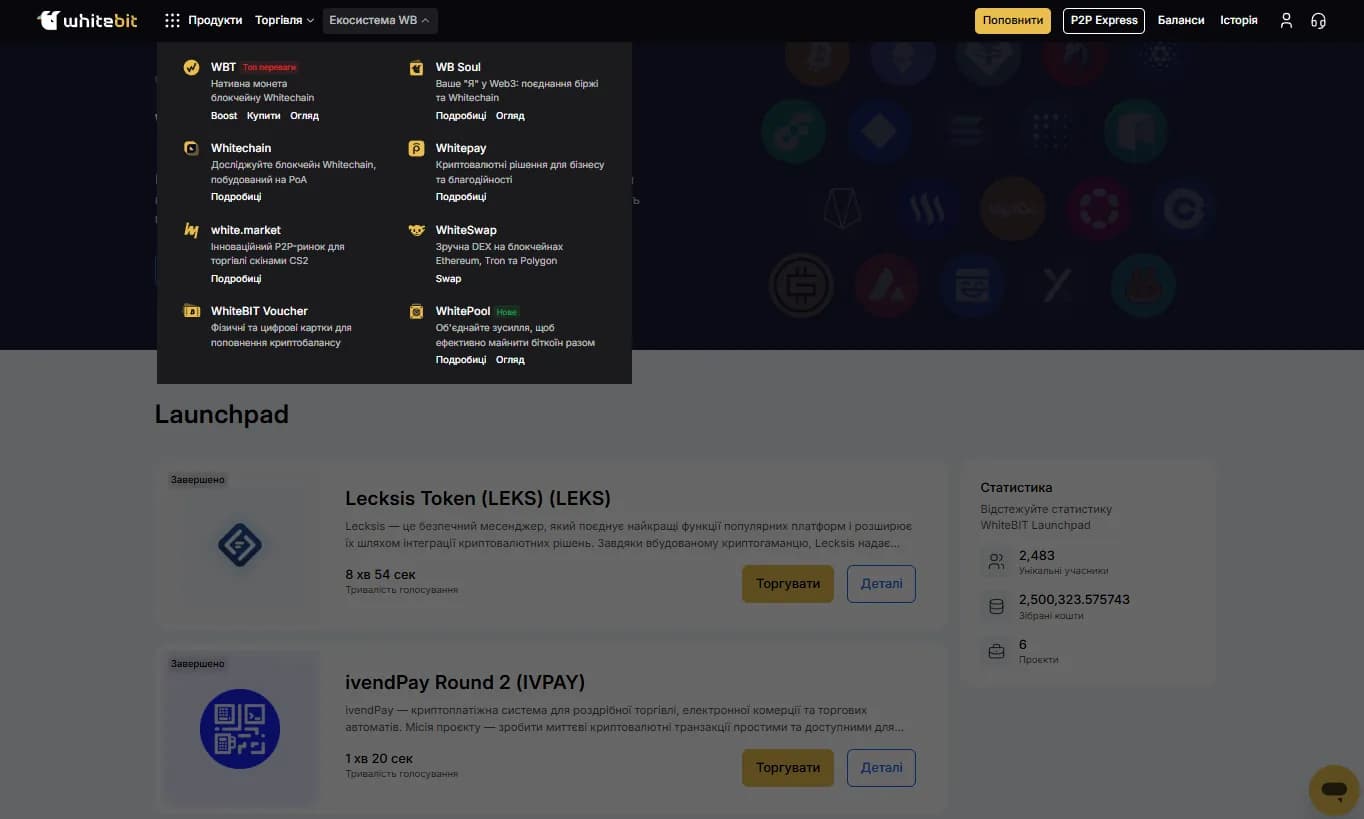Collapse the Екосистема WB dropdown
Screen dimensions: 1364x819
(380, 20)
